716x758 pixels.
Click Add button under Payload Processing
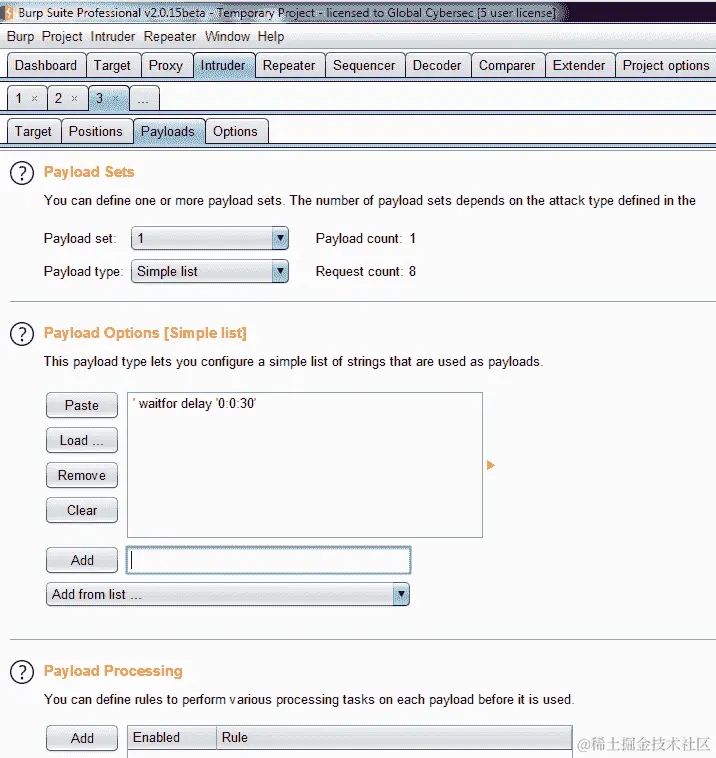click(x=82, y=738)
